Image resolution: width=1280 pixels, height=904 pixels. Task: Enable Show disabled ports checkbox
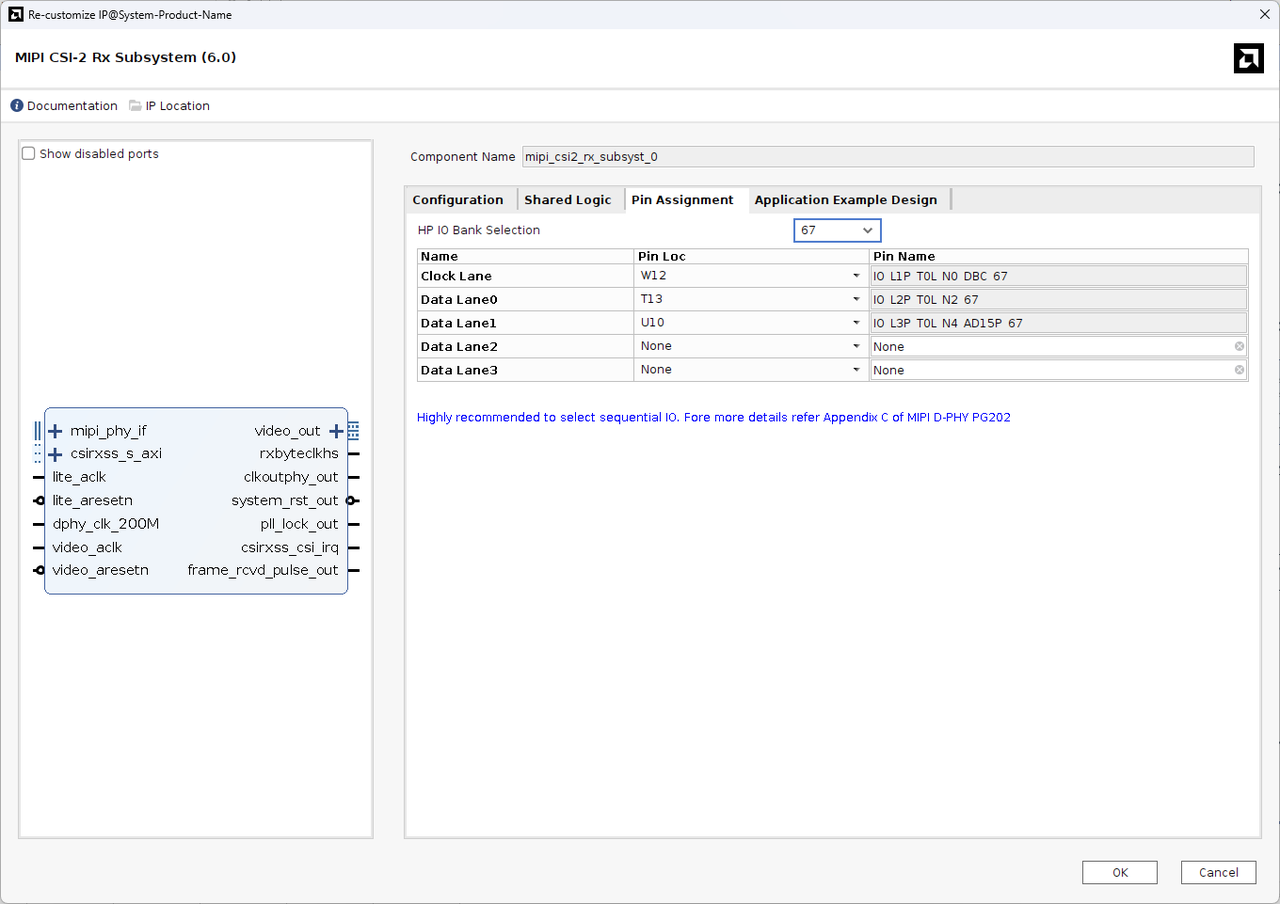pos(29,154)
